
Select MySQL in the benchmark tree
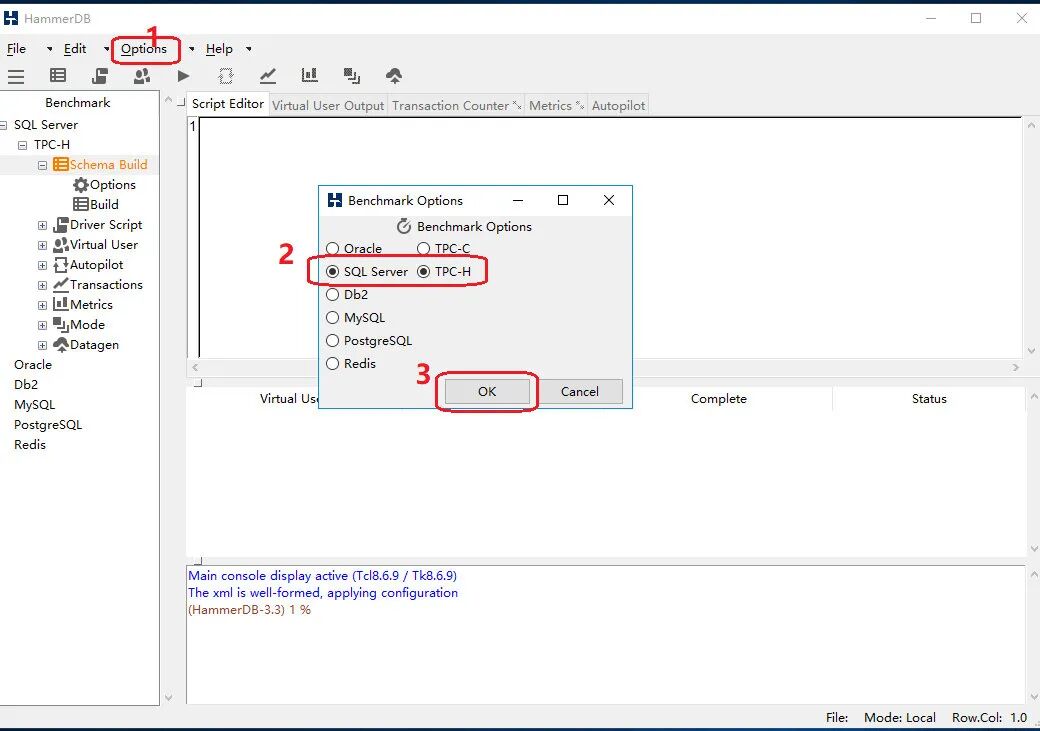34,405
